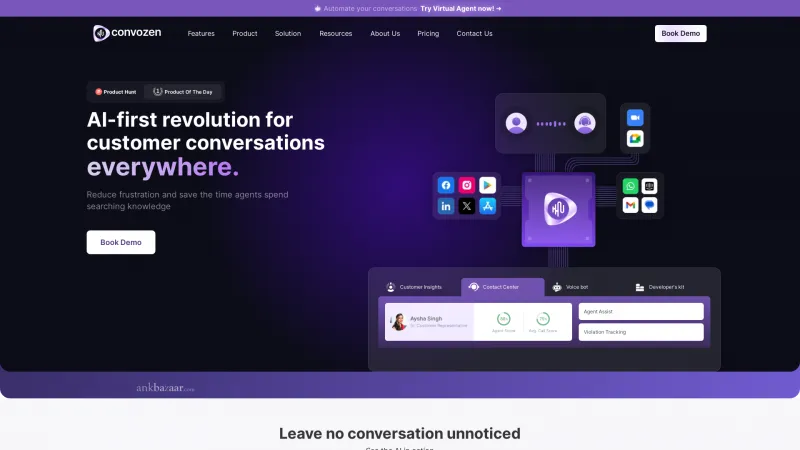Image resolution: width=800 pixels, height=450 pixels.
Task: Click the App Store icon
Action: pos(488,206)
